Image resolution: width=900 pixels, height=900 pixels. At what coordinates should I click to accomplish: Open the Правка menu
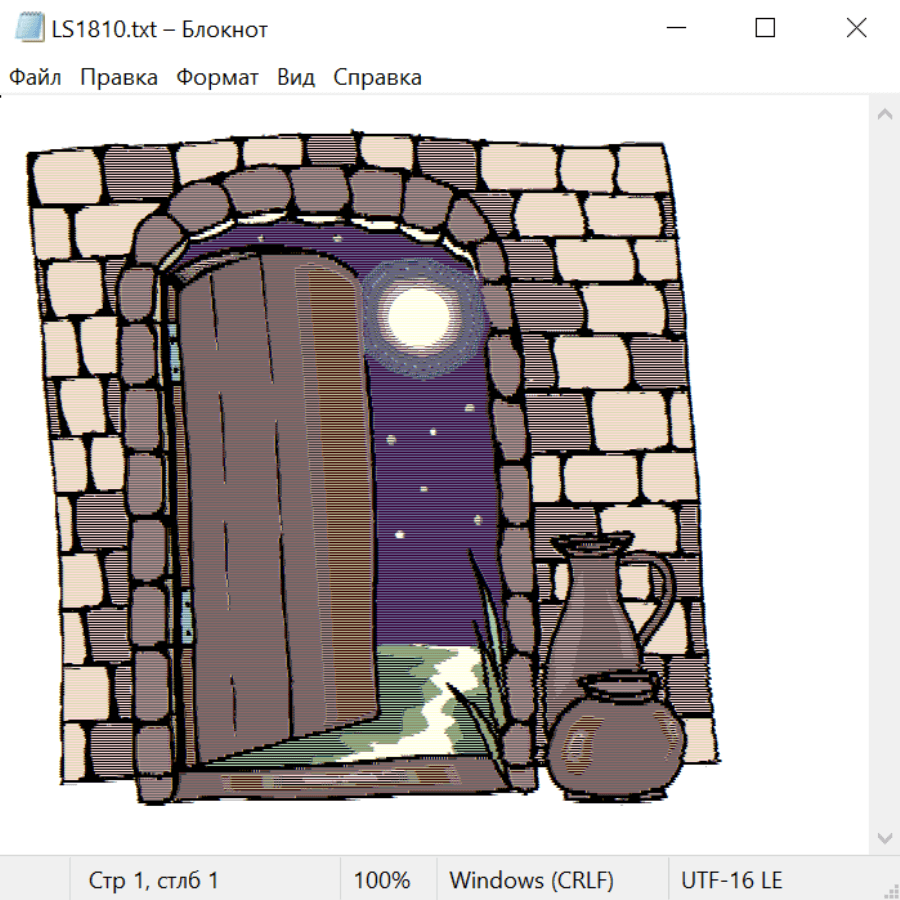118,77
